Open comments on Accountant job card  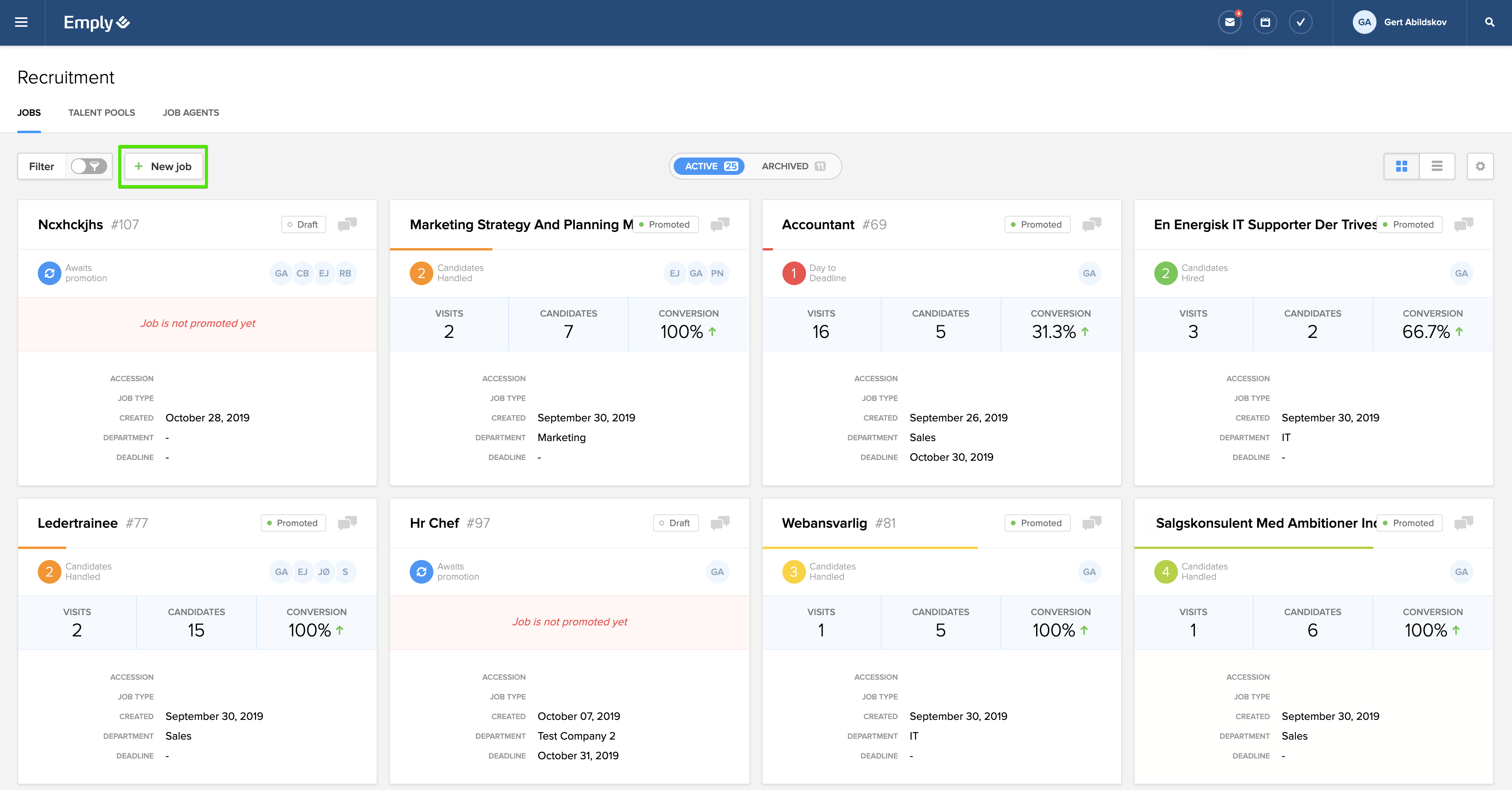click(x=1091, y=224)
